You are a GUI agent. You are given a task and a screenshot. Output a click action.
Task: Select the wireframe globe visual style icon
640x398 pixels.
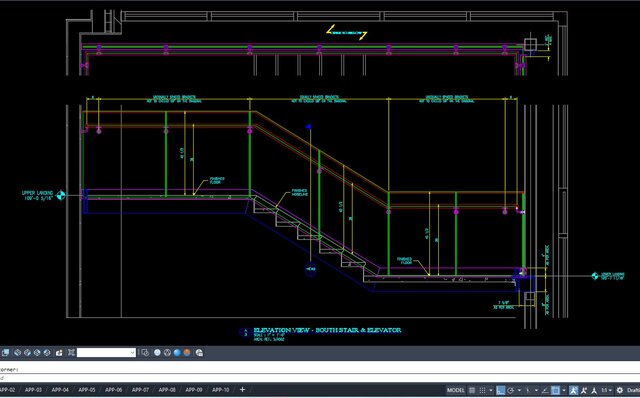(x=167, y=353)
